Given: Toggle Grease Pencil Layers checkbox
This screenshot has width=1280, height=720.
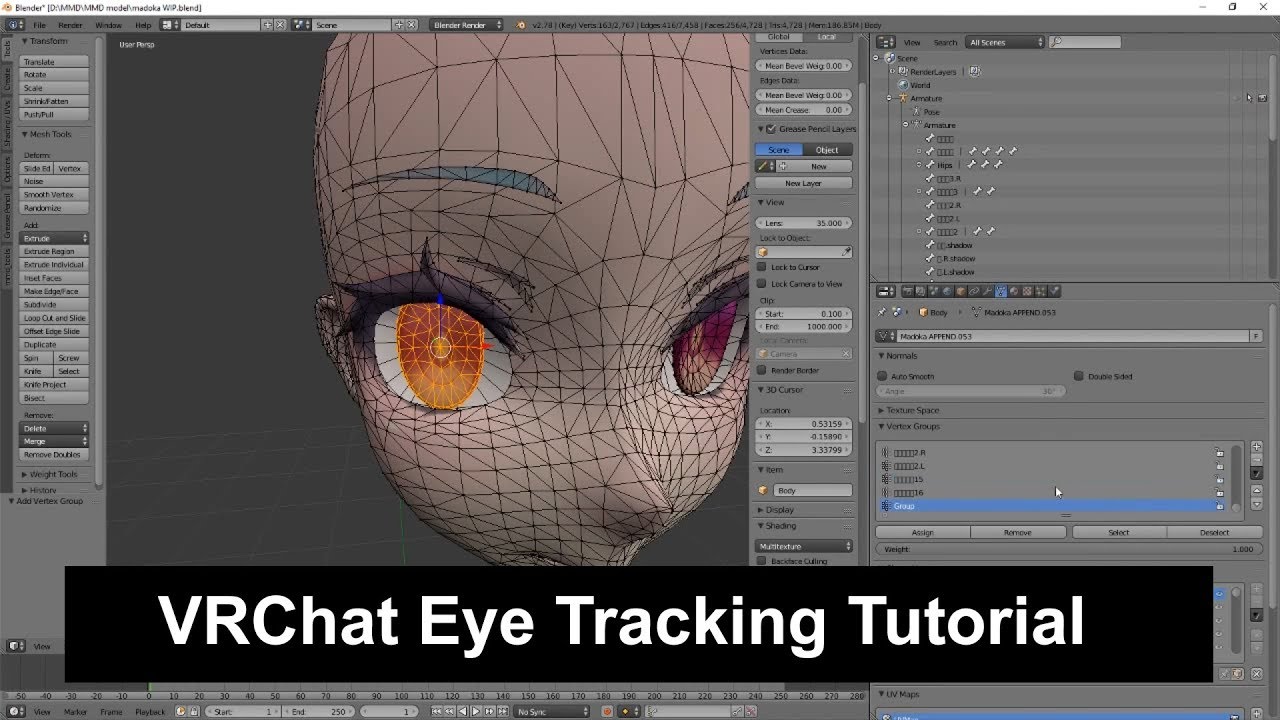Looking at the screenshot, I should [x=771, y=129].
